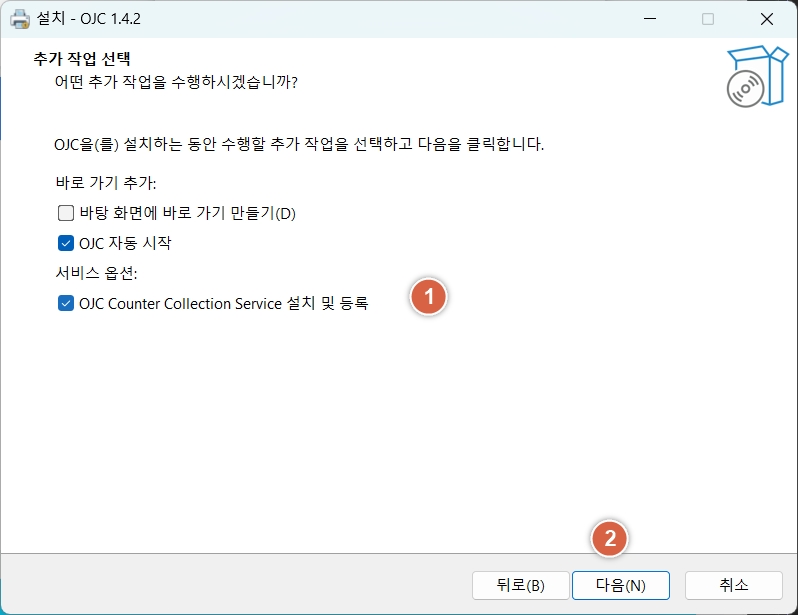Screen dimensions: 798x615
Task: Uncheck the OJC 자동 시작 checkbox
Action: click(67, 243)
